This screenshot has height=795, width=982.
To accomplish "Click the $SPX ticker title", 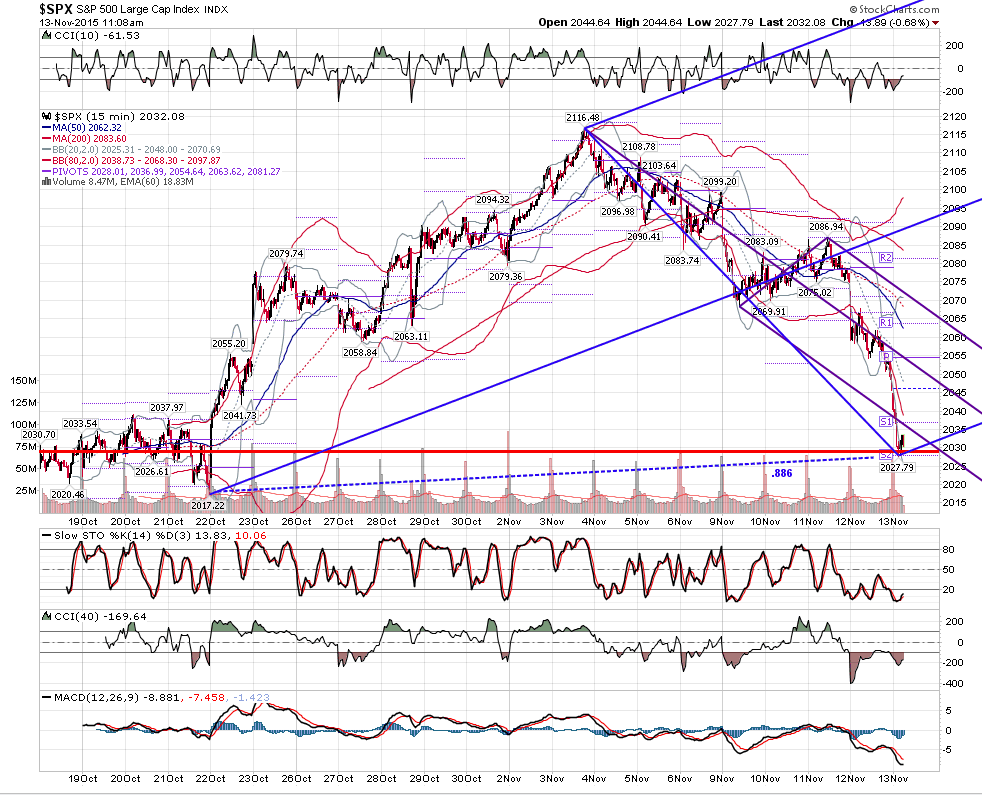I will pyautogui.click(x=56, y=9).
